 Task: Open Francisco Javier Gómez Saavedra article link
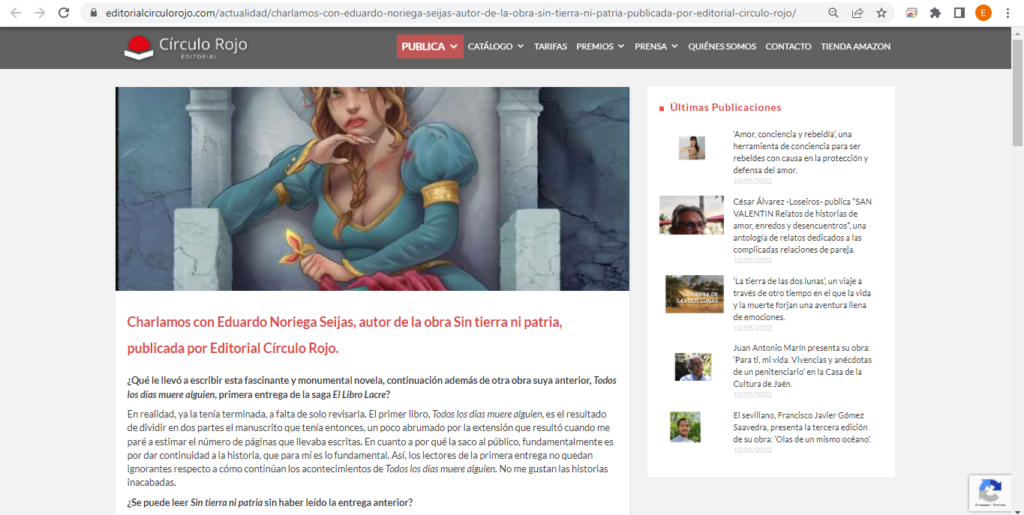click(x=802, y=427)
